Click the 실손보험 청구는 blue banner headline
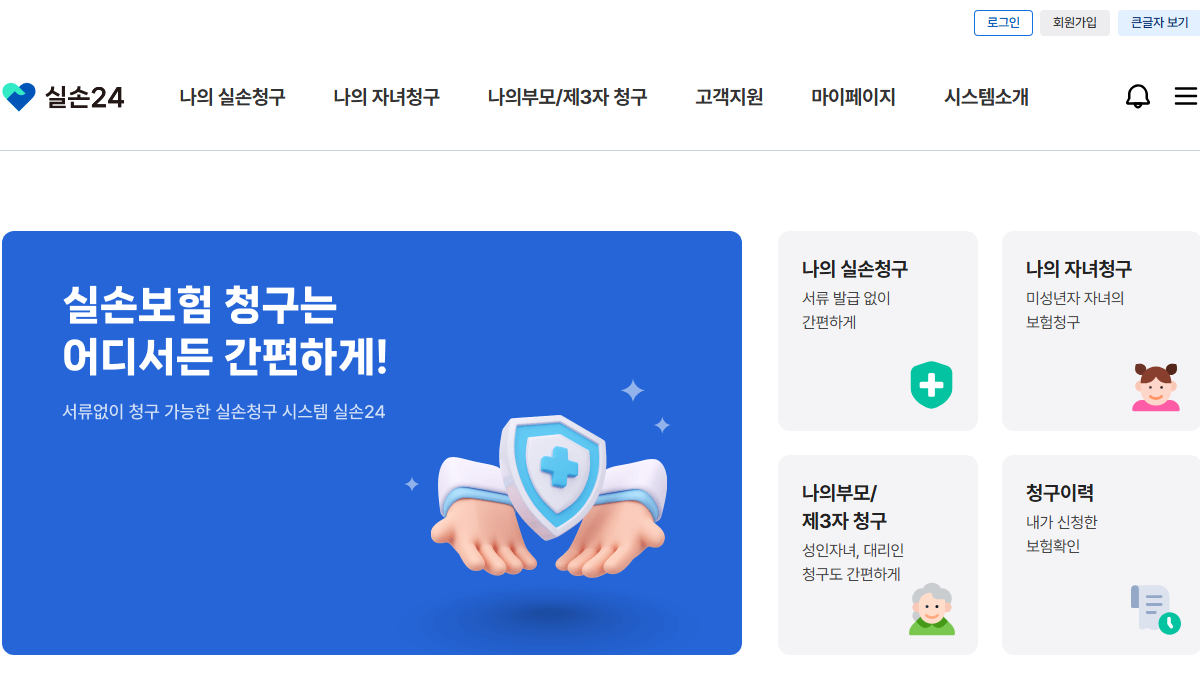 [199, 304]
